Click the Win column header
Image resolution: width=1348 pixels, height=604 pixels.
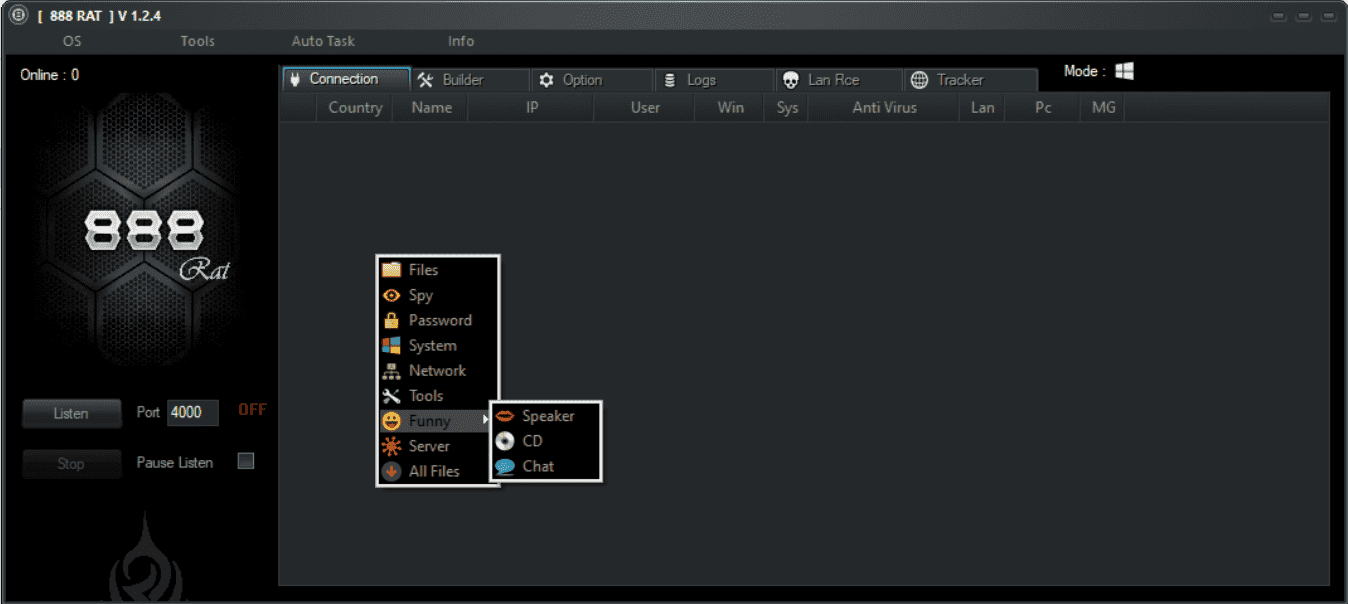[x=730, y=107]
